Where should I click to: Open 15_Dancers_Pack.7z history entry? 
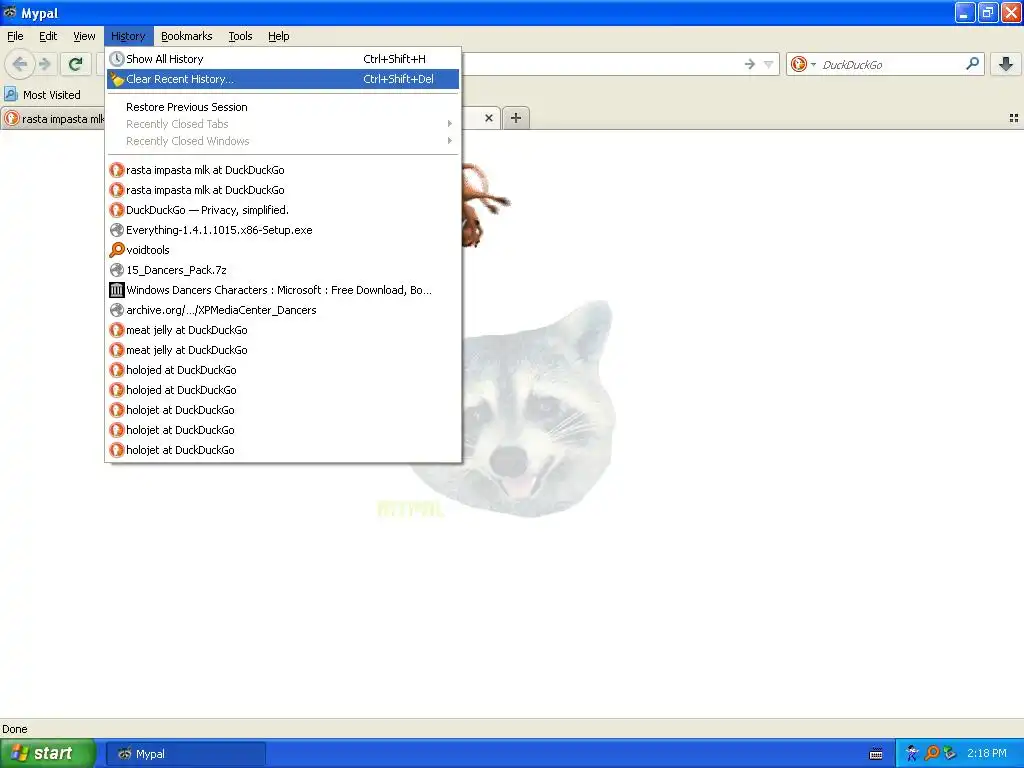(x=283, y=270)
